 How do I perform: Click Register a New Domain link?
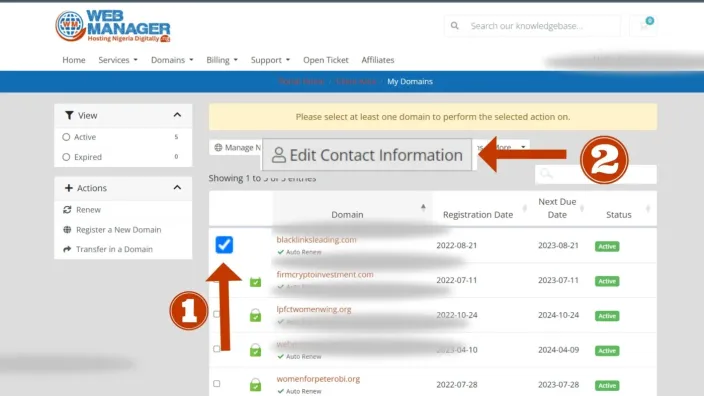(119, 229)
